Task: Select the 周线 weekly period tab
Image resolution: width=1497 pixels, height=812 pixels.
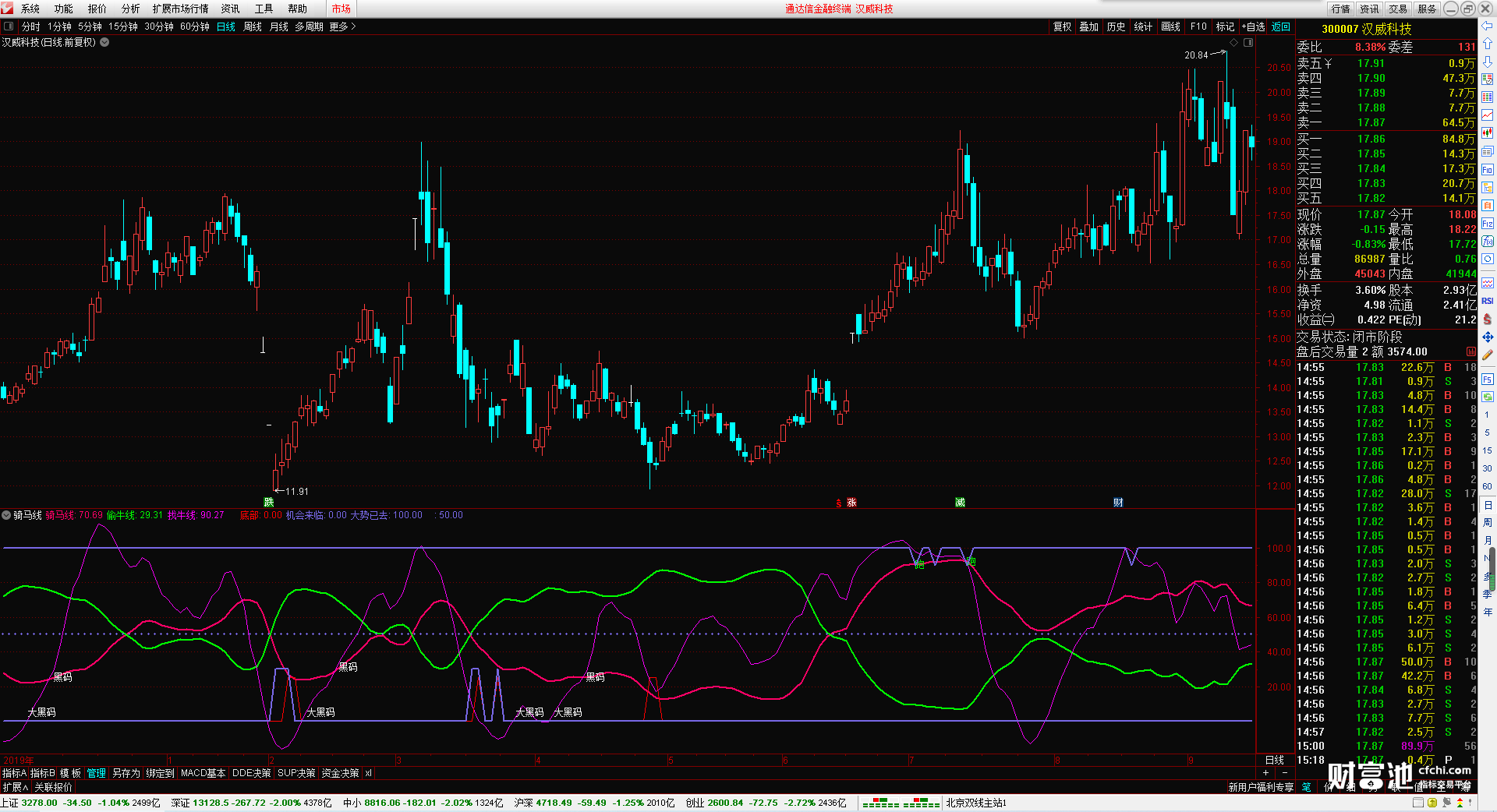Action: 253,26
